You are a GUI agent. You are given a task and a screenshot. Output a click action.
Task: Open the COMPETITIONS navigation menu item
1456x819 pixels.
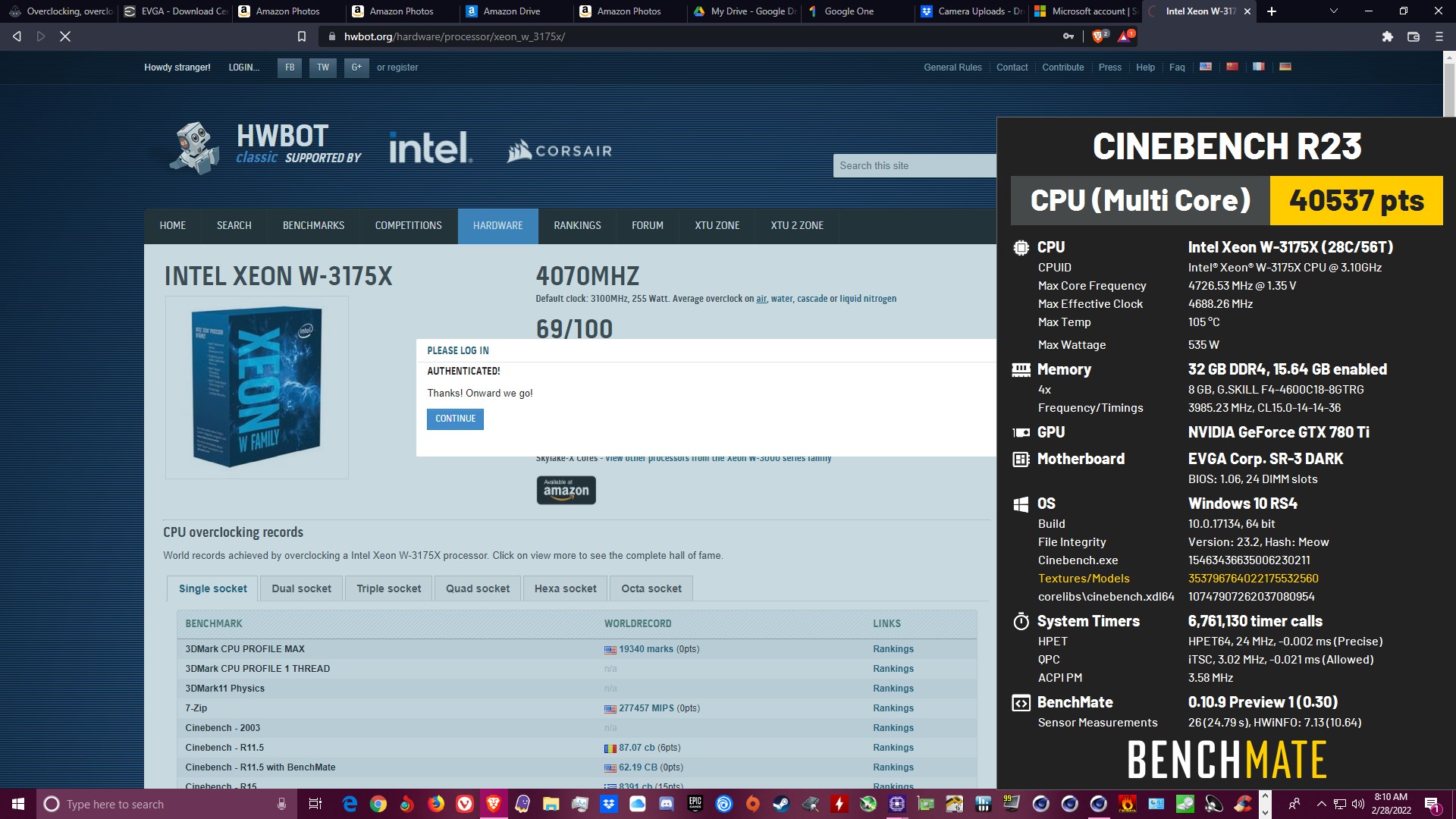click(x=408, y=226)
